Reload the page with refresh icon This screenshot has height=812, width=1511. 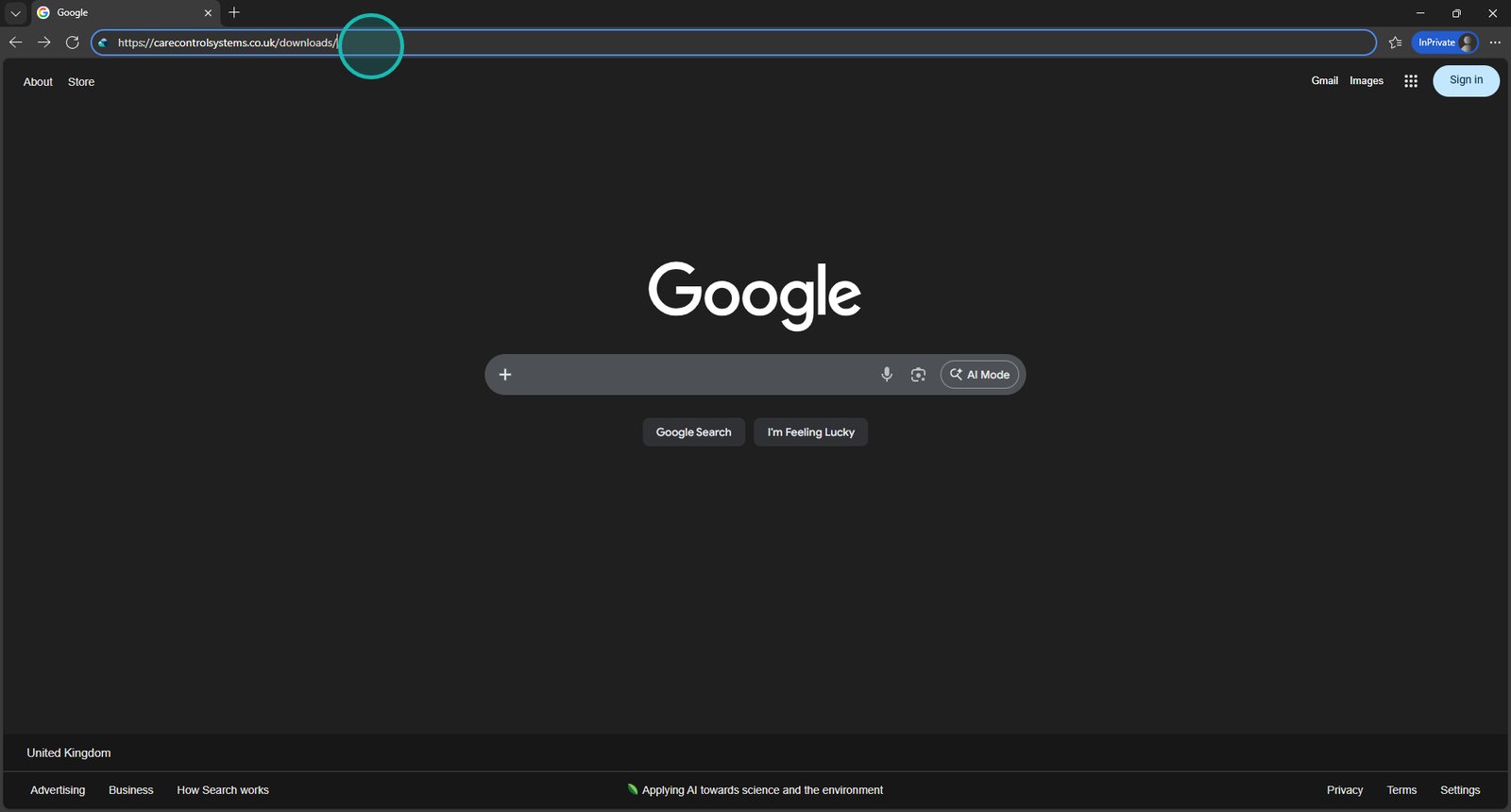72,42
